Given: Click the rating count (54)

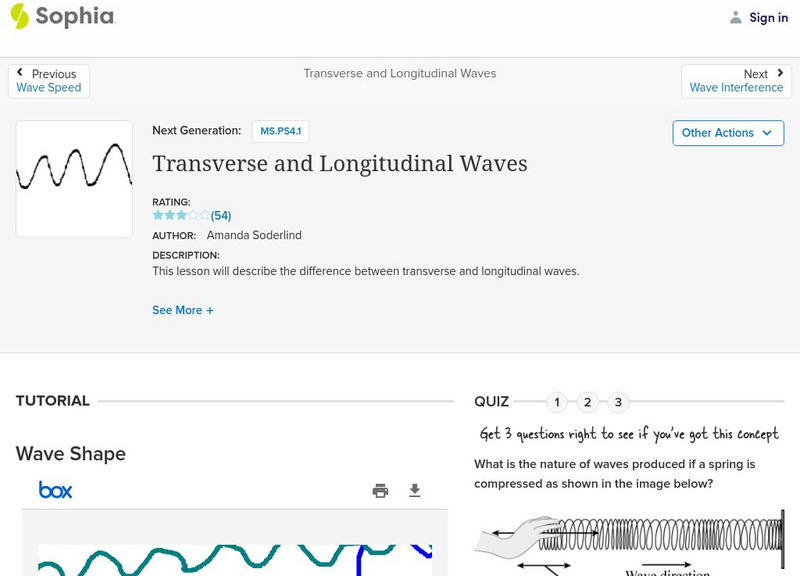Looking at the screenshot, I should [221, 215].
